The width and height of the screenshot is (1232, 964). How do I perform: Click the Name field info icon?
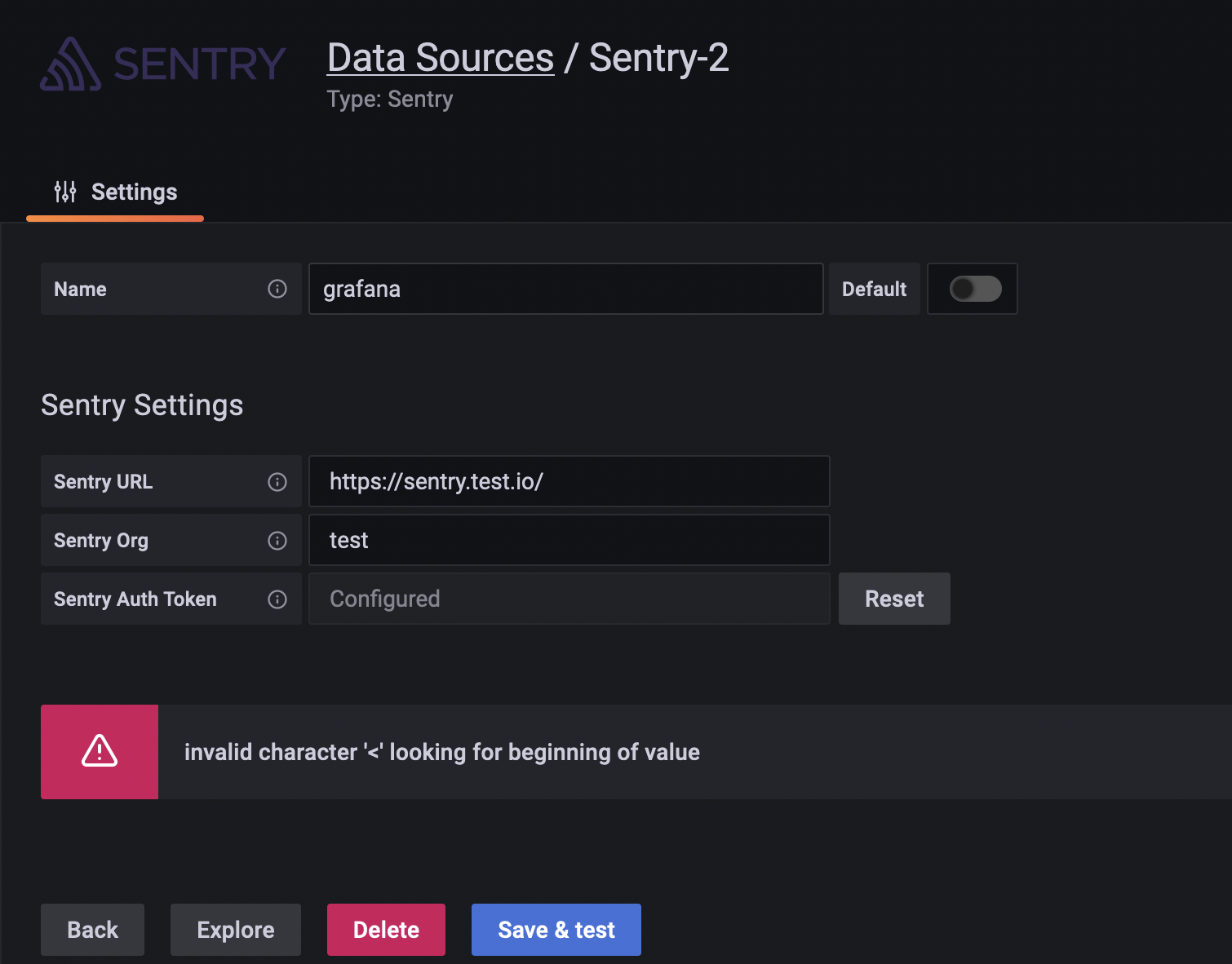277,289
